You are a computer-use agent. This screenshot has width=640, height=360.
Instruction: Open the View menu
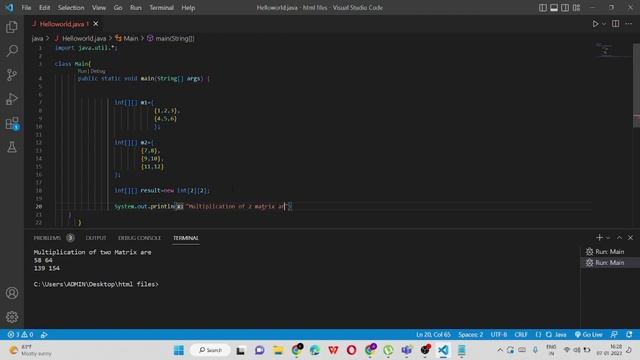(99, 7)
